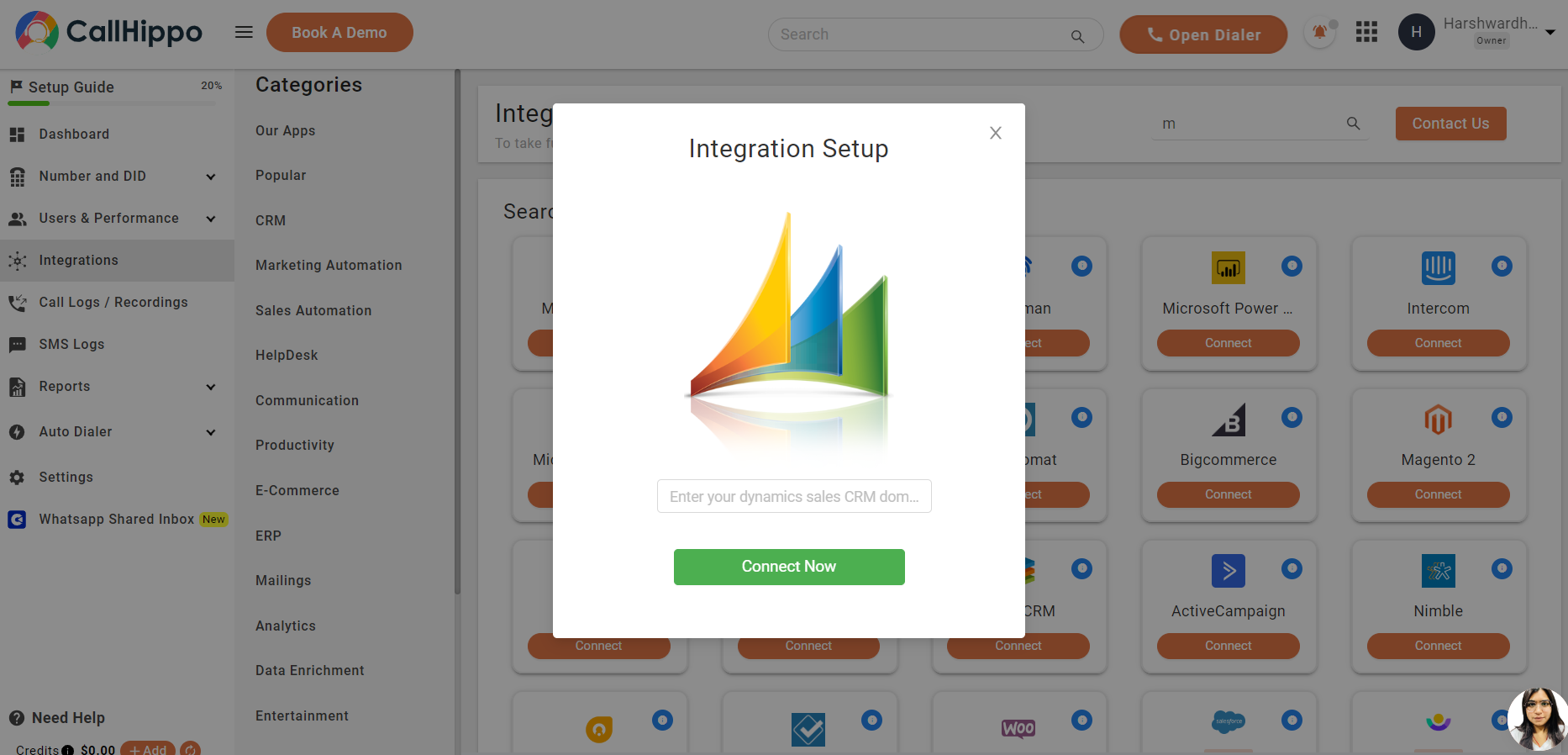The width and height of the screenshot is (1568, 755).
Task: Toggle the hamburger menu icon
Action: point(244,32)
